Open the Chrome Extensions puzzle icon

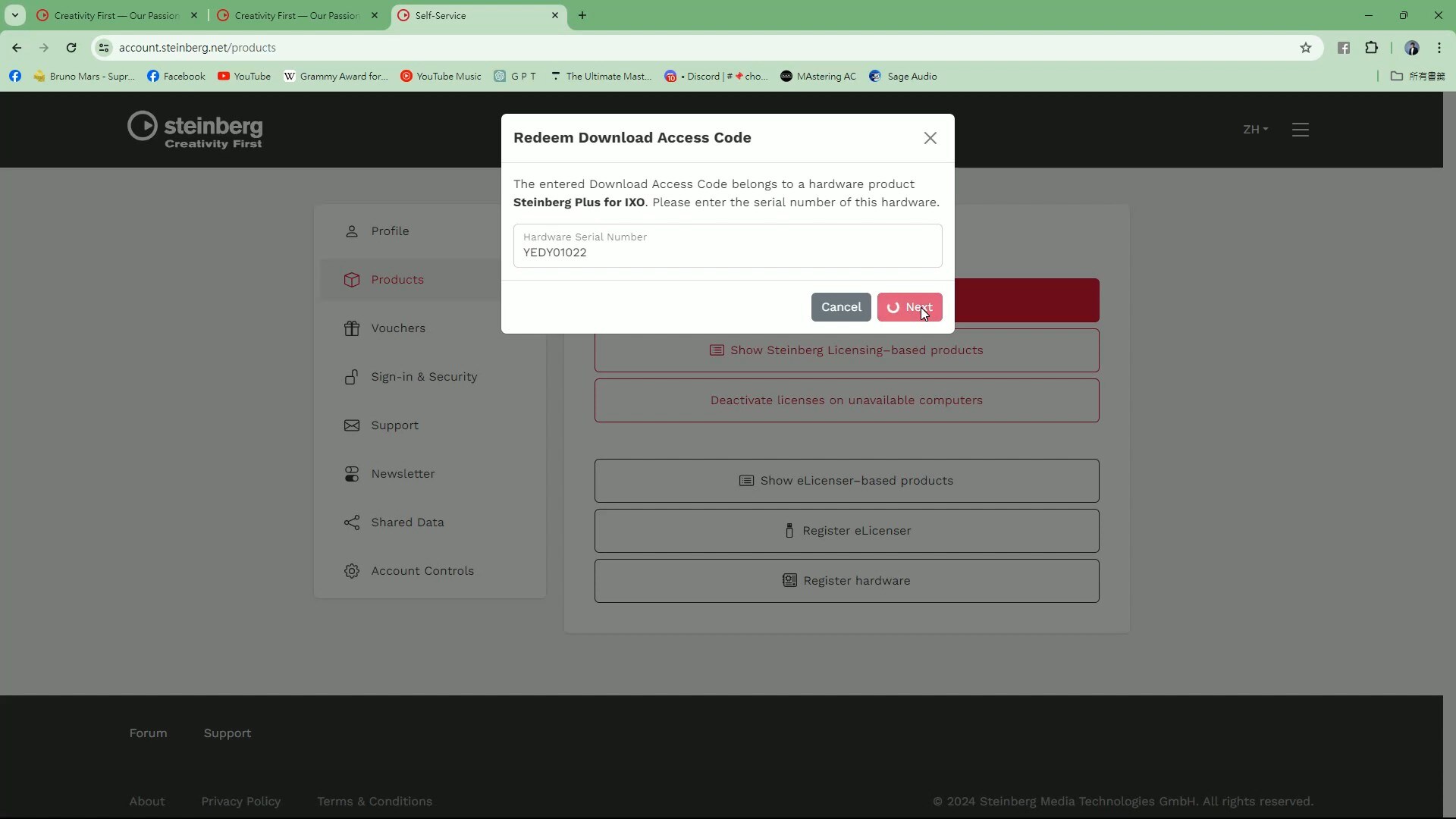(x=1371, y=48)
